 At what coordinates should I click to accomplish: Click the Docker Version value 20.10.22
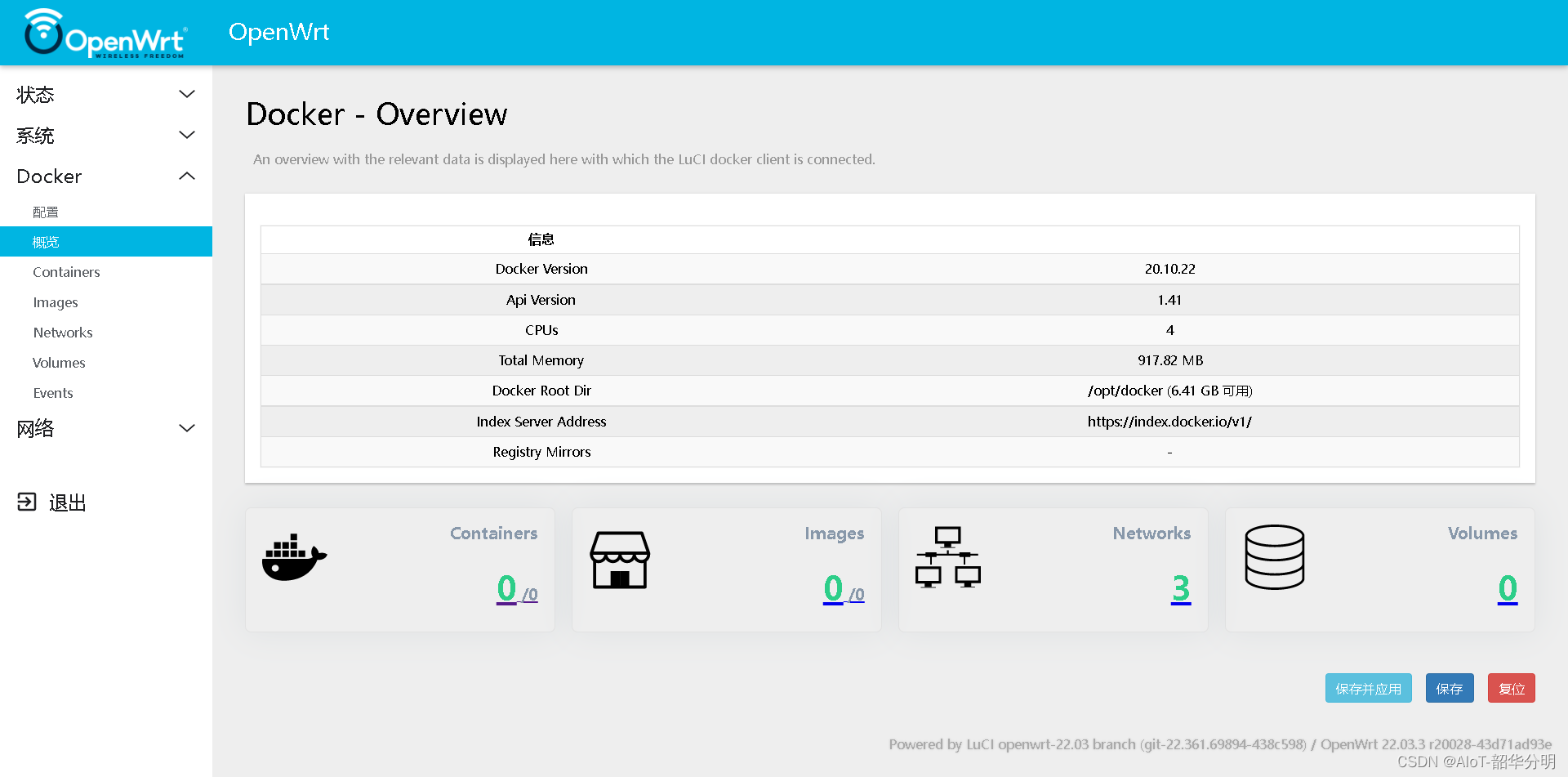(x=1169, y=269)
